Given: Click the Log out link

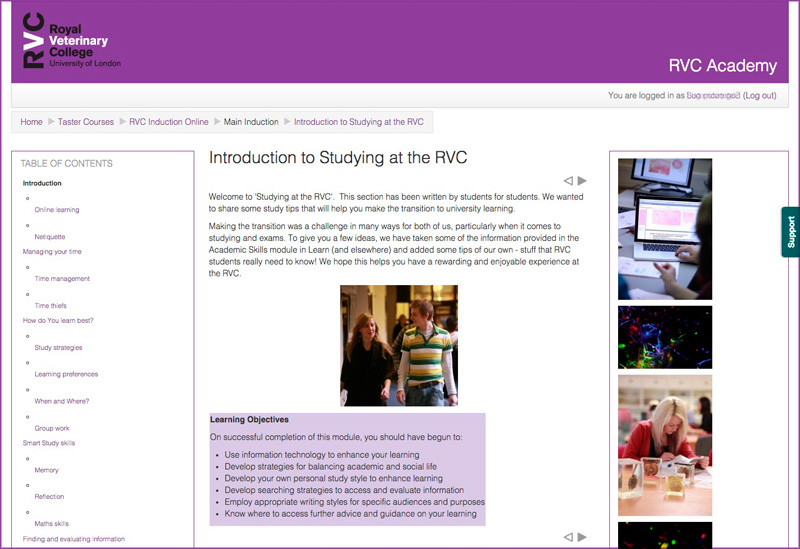Looking at the screenshot, I should pyautogui.click(x=760, y=95).
